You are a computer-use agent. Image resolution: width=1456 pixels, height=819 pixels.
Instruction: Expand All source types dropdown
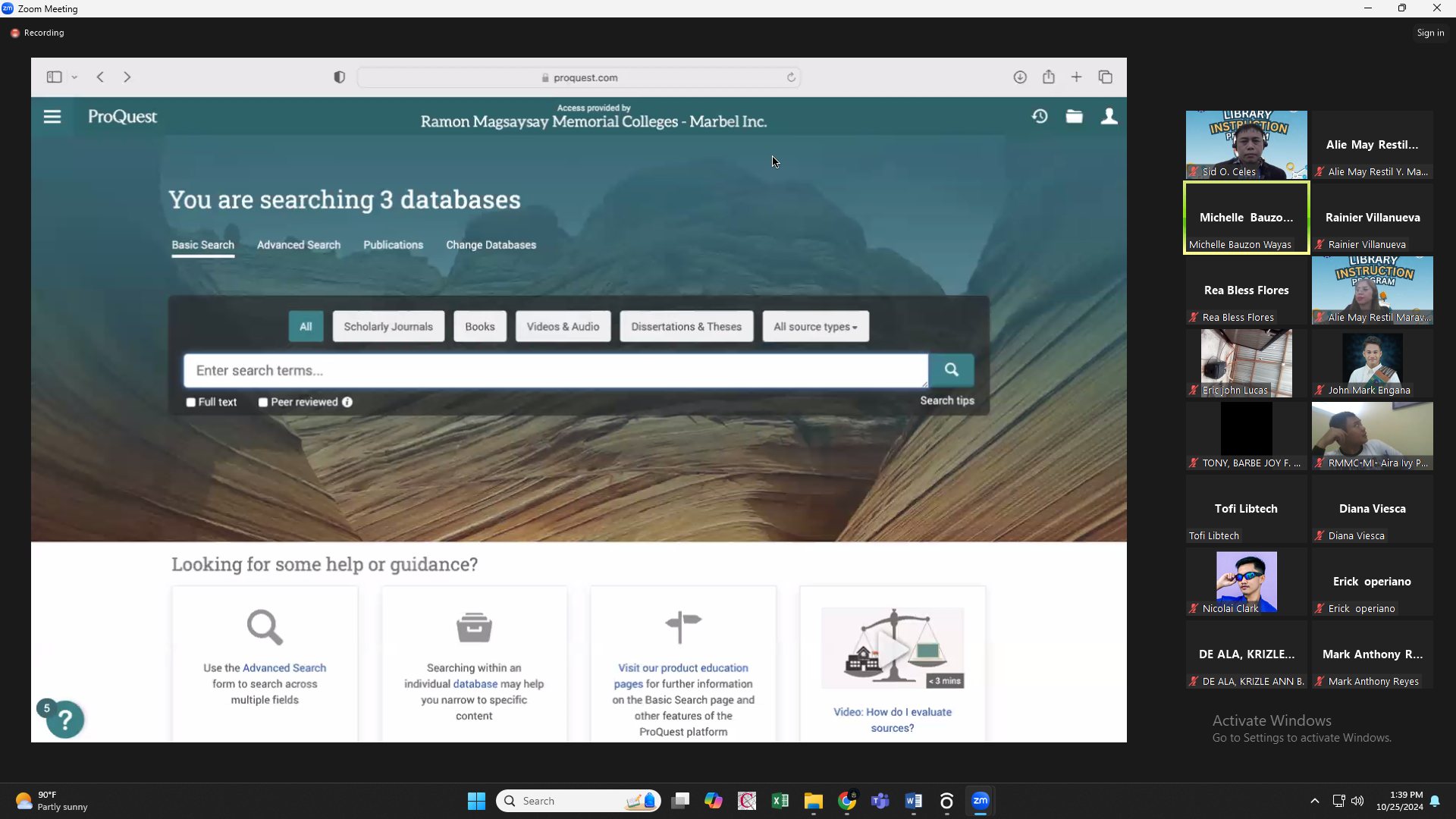(815, 327)
